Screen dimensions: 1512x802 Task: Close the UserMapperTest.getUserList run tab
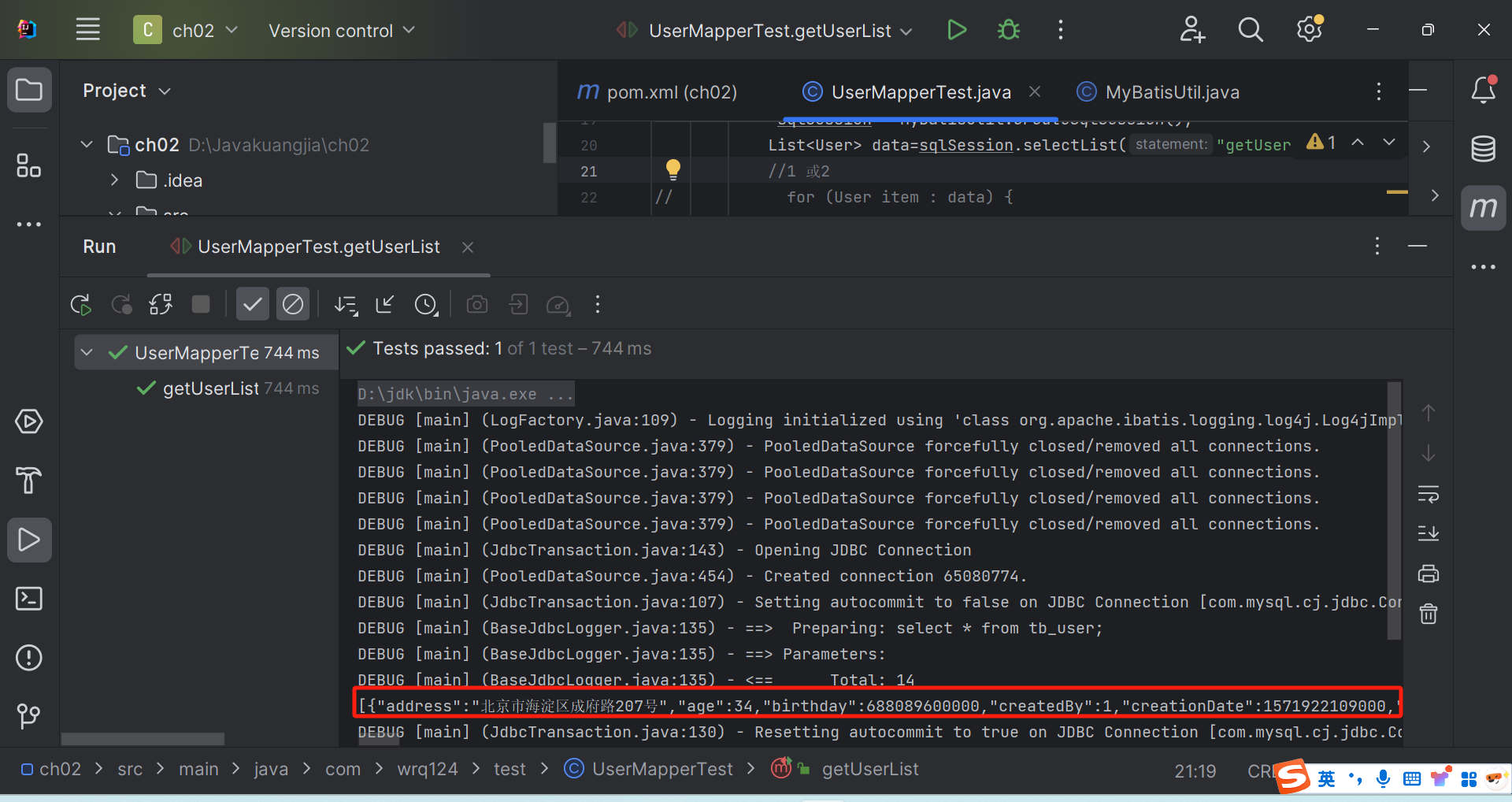tap(468, 247)
